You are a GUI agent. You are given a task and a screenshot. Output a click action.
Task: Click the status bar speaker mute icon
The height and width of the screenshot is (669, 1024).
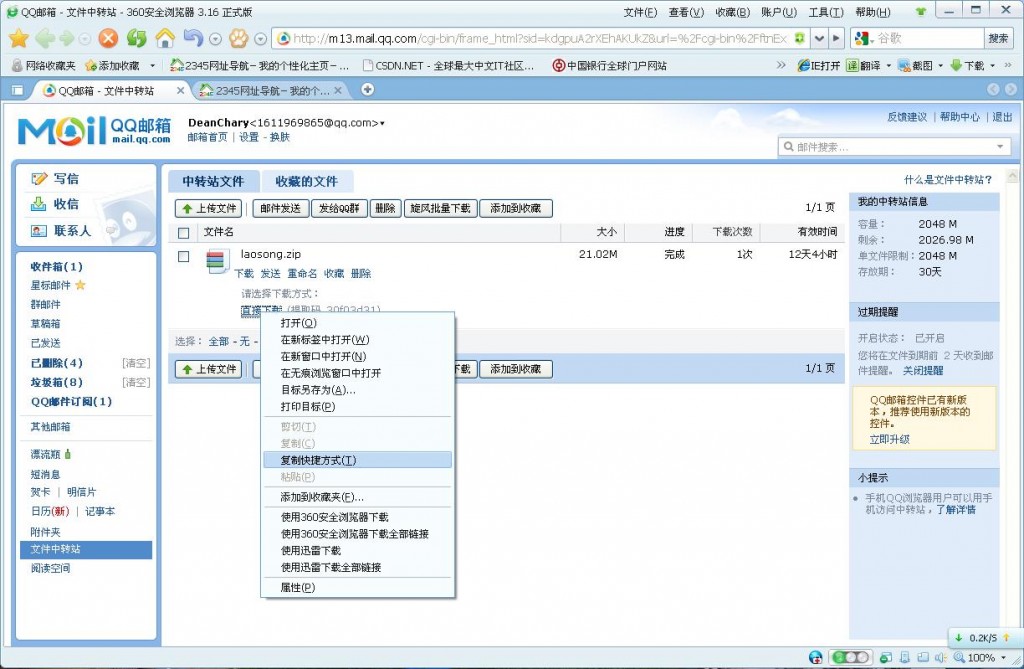[940, 657]
